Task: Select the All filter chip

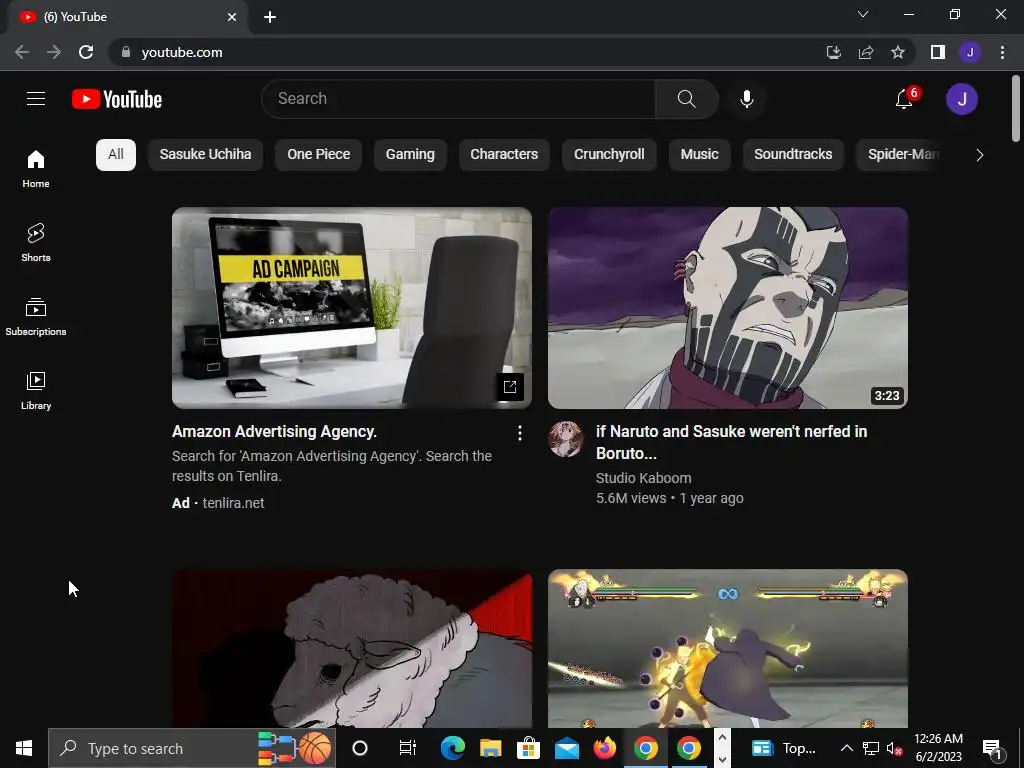Action: [116, 155]
